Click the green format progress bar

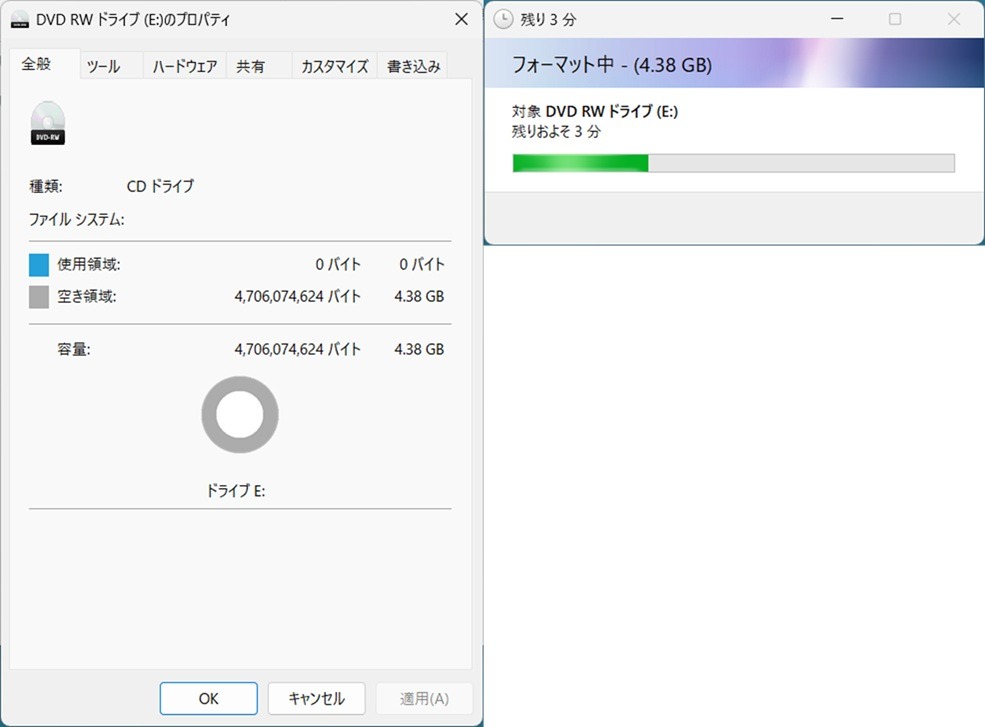click(x=734, y=163)
